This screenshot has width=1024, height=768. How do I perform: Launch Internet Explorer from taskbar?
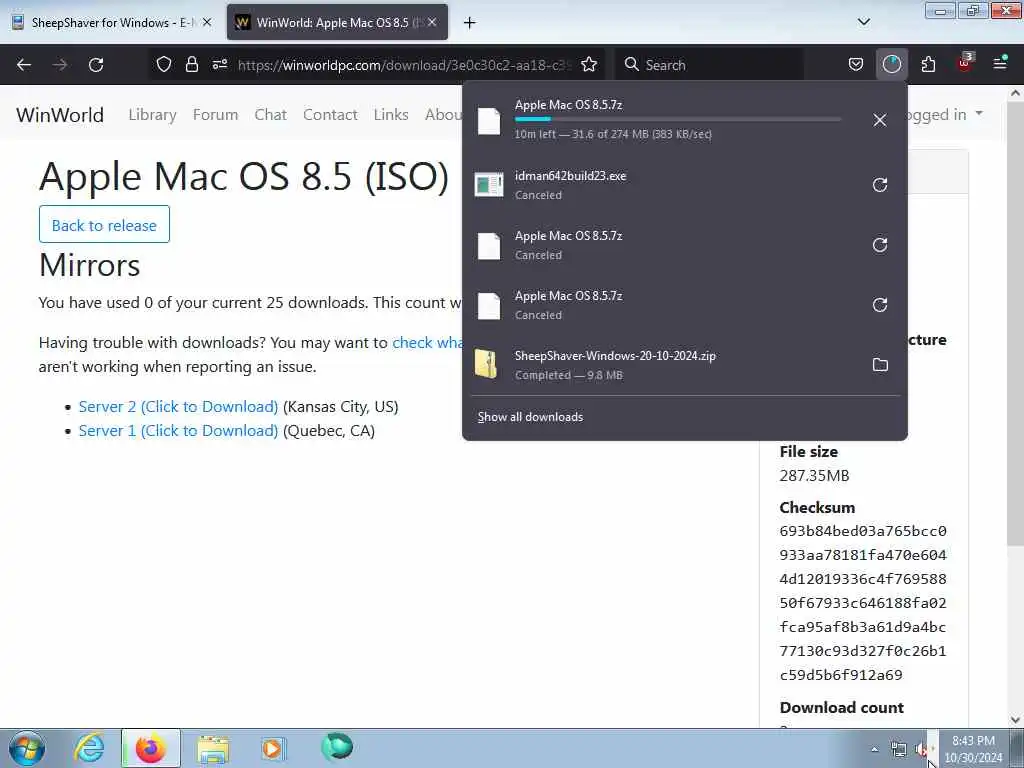coord(89,748)
